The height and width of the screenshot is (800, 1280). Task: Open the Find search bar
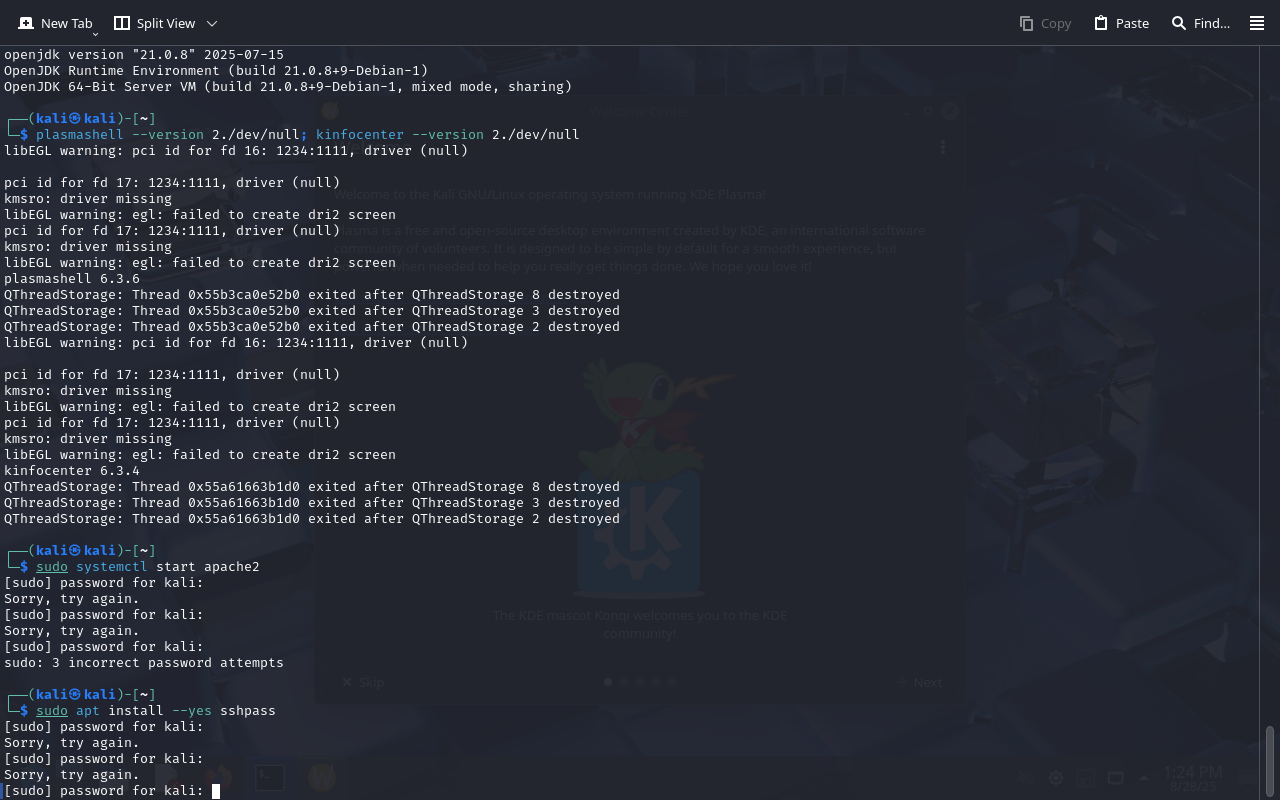(1200, 23)
